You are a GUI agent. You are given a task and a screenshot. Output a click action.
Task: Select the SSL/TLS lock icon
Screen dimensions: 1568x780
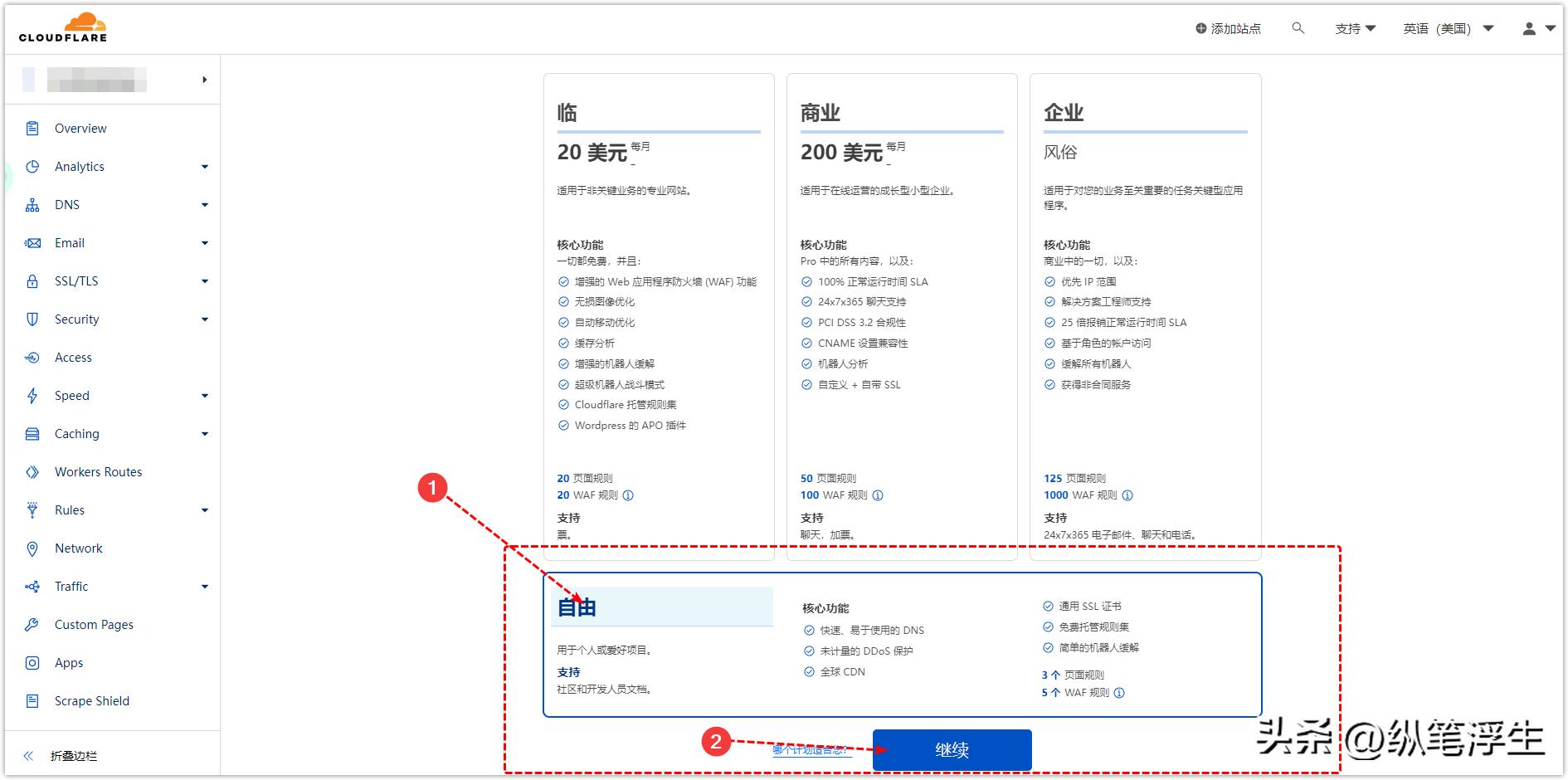click(x=32, y=280)
